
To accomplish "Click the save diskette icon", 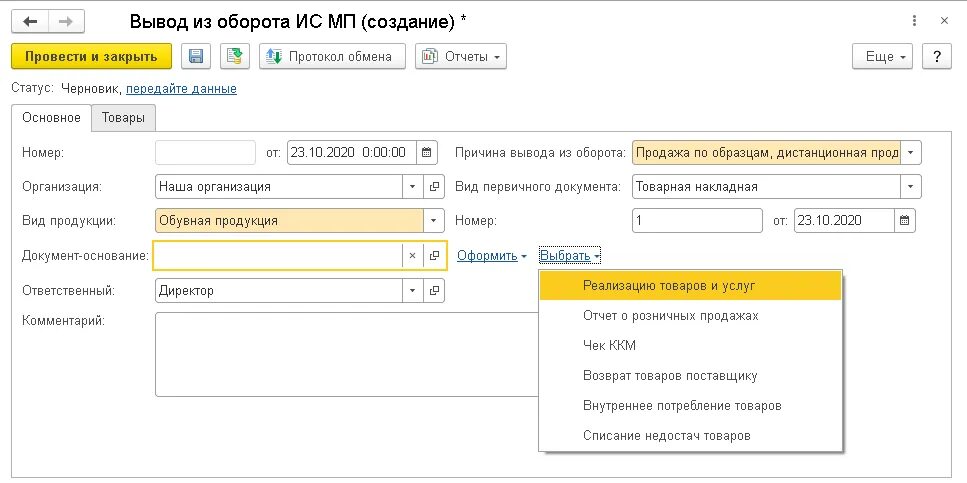I will tap(196, 57).
